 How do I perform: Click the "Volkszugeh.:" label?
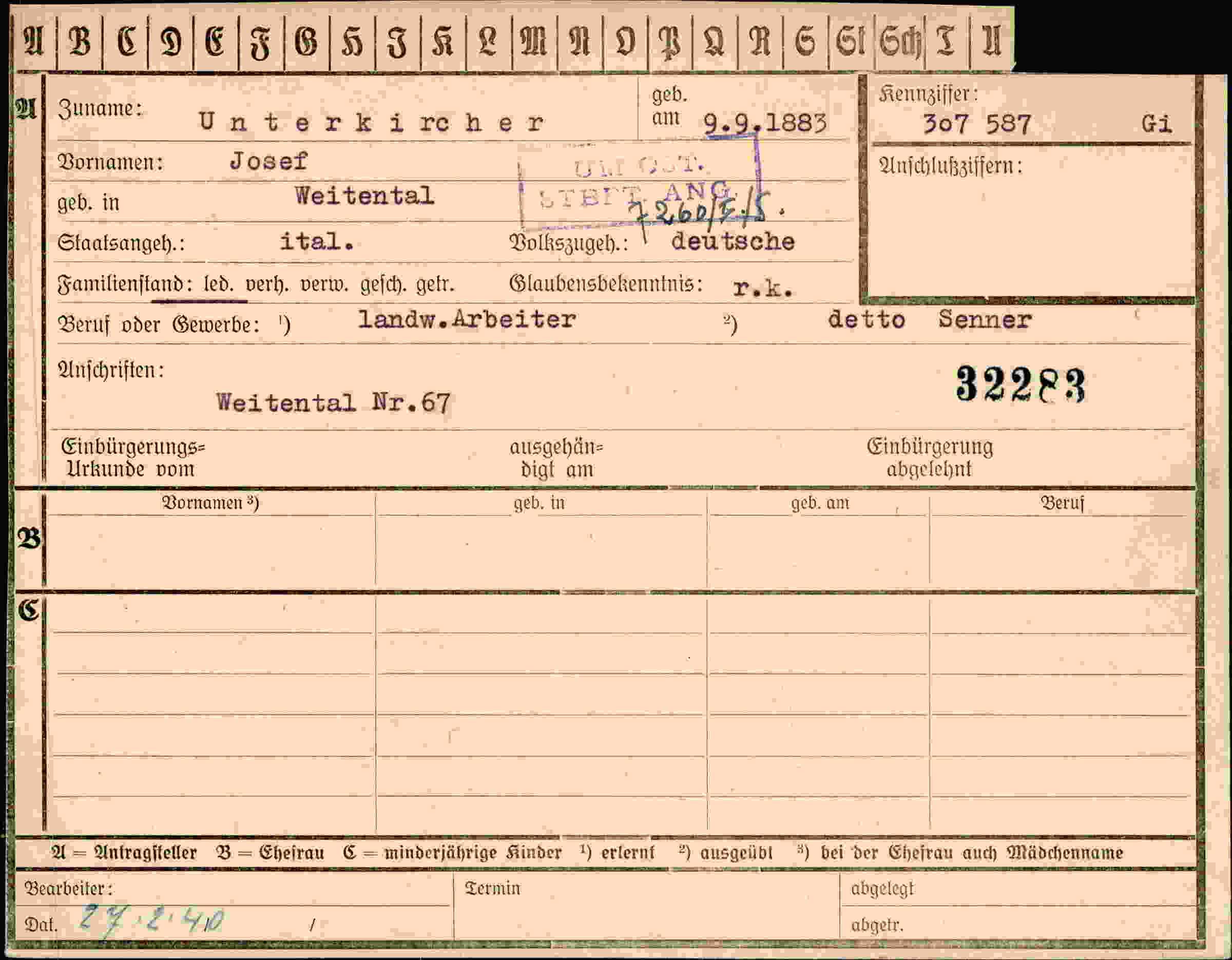569,243
